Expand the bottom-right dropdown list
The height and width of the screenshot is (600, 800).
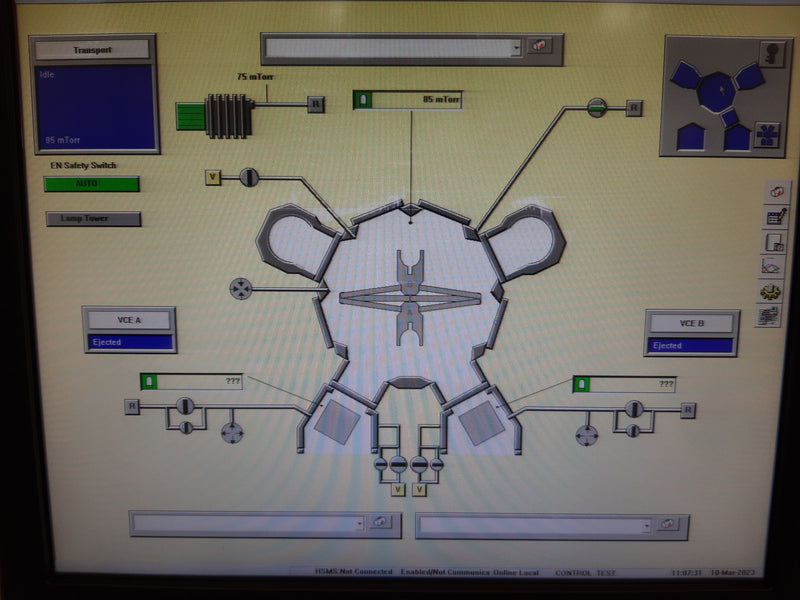click(x=647, y=525)
